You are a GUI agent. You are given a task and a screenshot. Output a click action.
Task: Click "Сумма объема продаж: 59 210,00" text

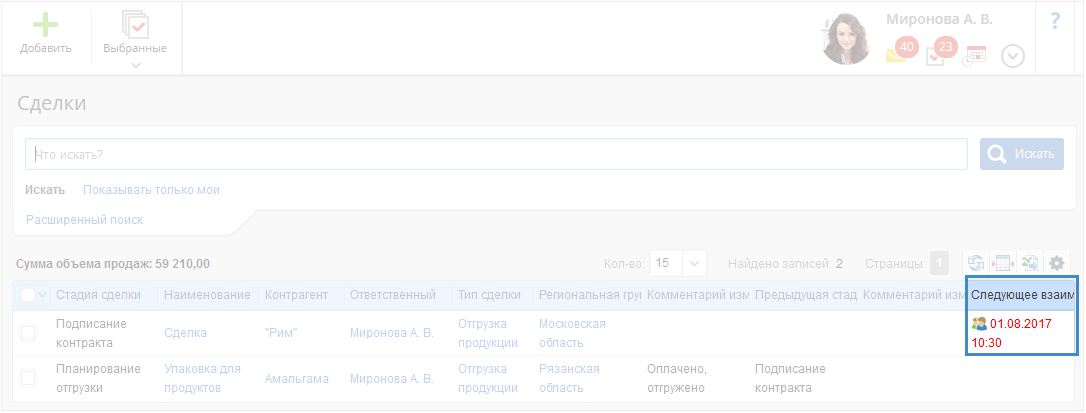pyautogui.click(x=113, y=264)
